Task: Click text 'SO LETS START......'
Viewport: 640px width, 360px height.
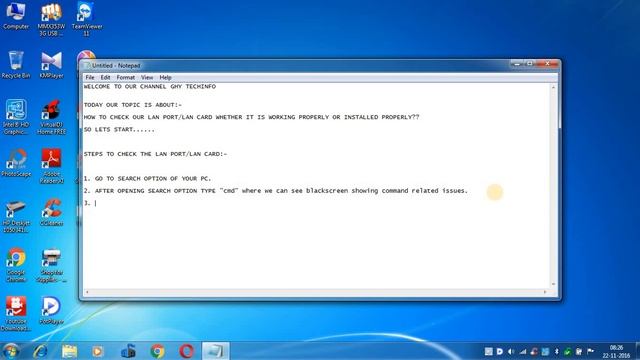Action: (x=119, y=129)
